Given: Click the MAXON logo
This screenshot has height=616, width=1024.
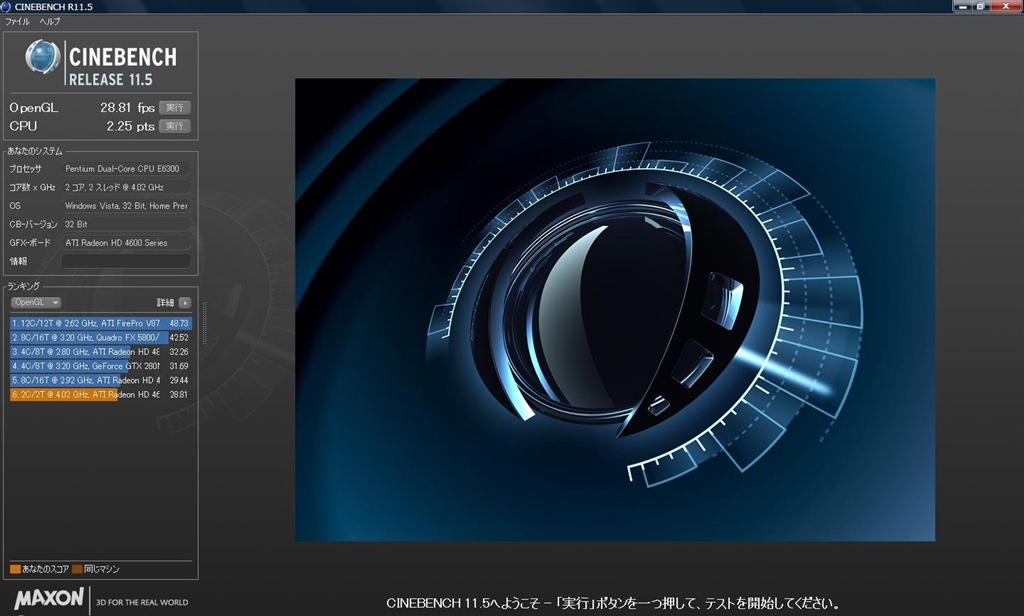Looking at the screenshot, I should 49,598.
